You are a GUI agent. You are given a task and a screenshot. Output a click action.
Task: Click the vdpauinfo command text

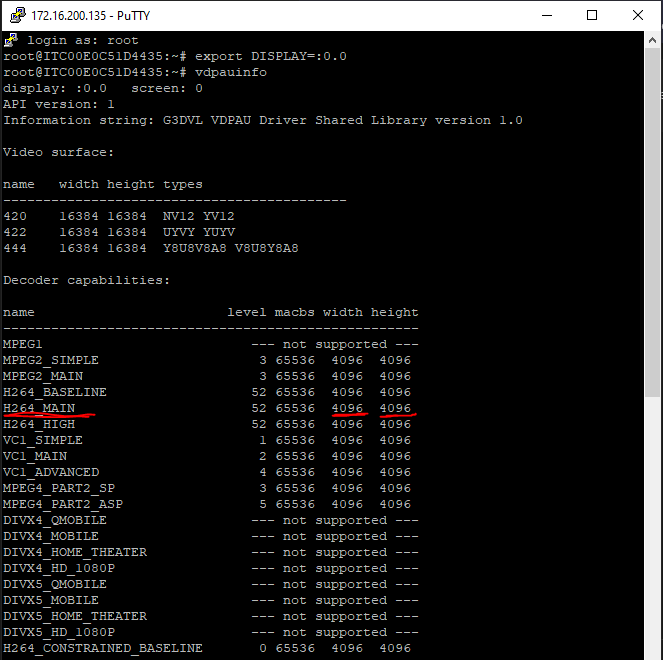coord(230,72)
